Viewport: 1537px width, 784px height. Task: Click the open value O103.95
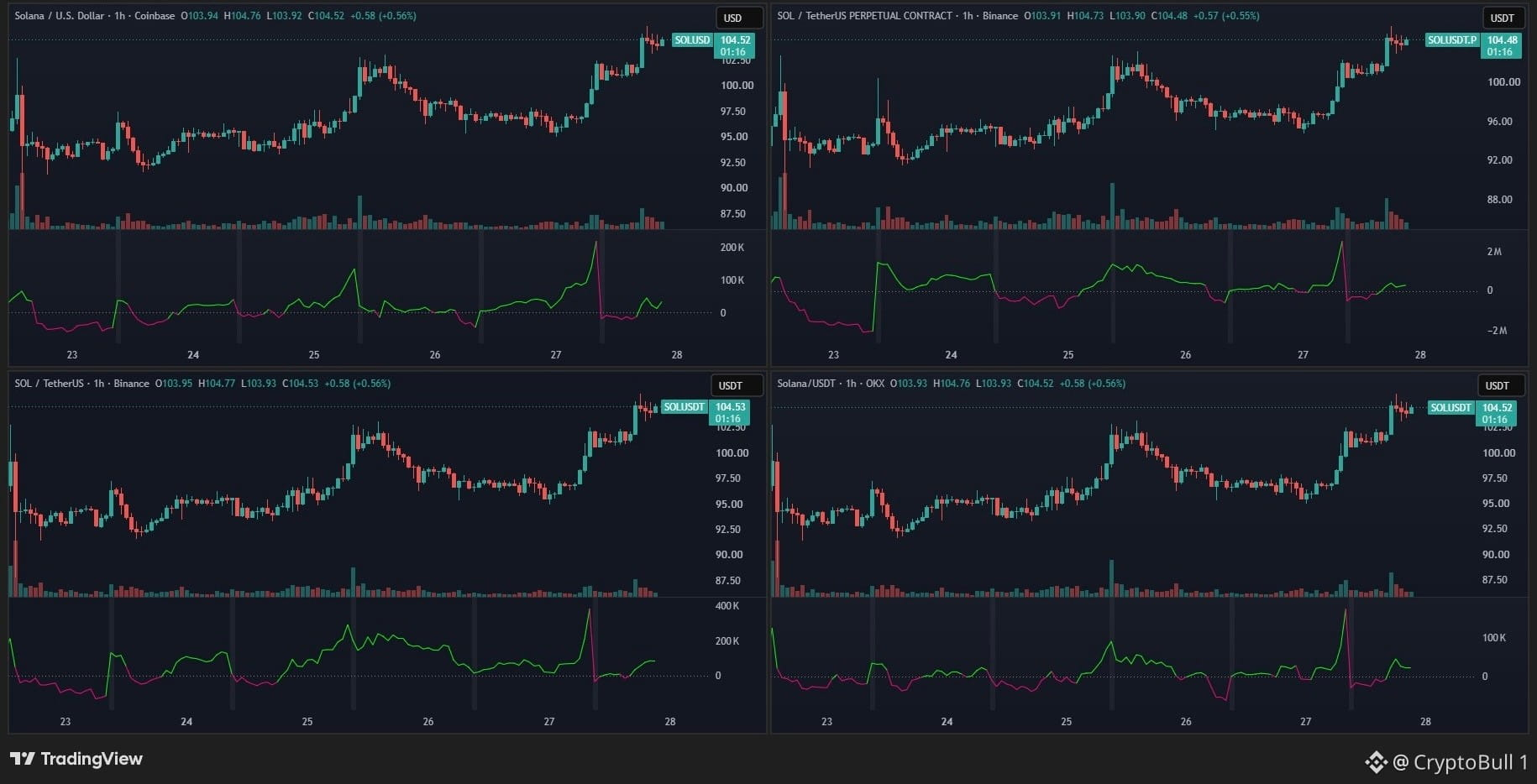[x=174, y=384]
